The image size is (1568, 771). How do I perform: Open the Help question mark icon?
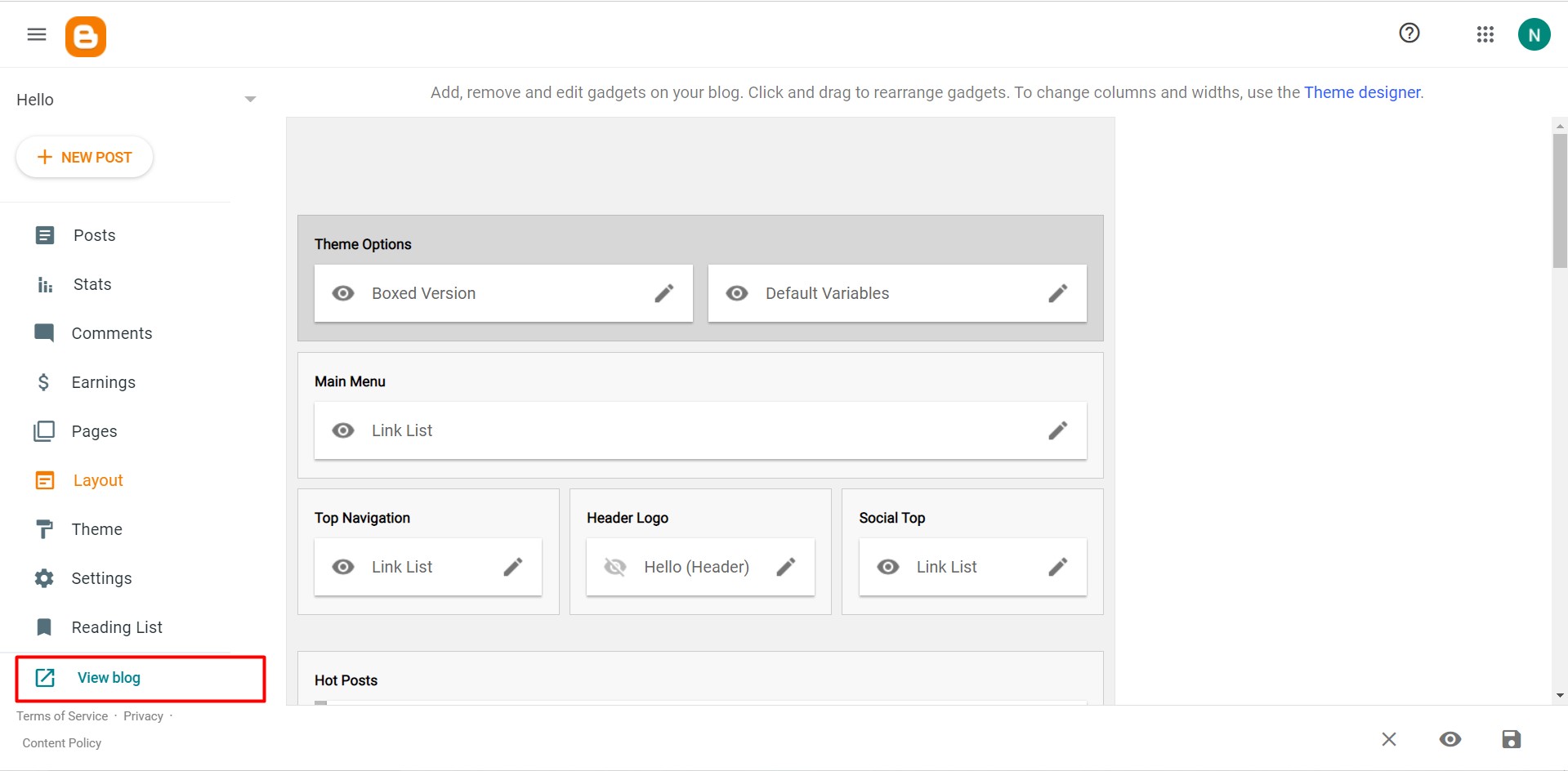point(1409,33)
